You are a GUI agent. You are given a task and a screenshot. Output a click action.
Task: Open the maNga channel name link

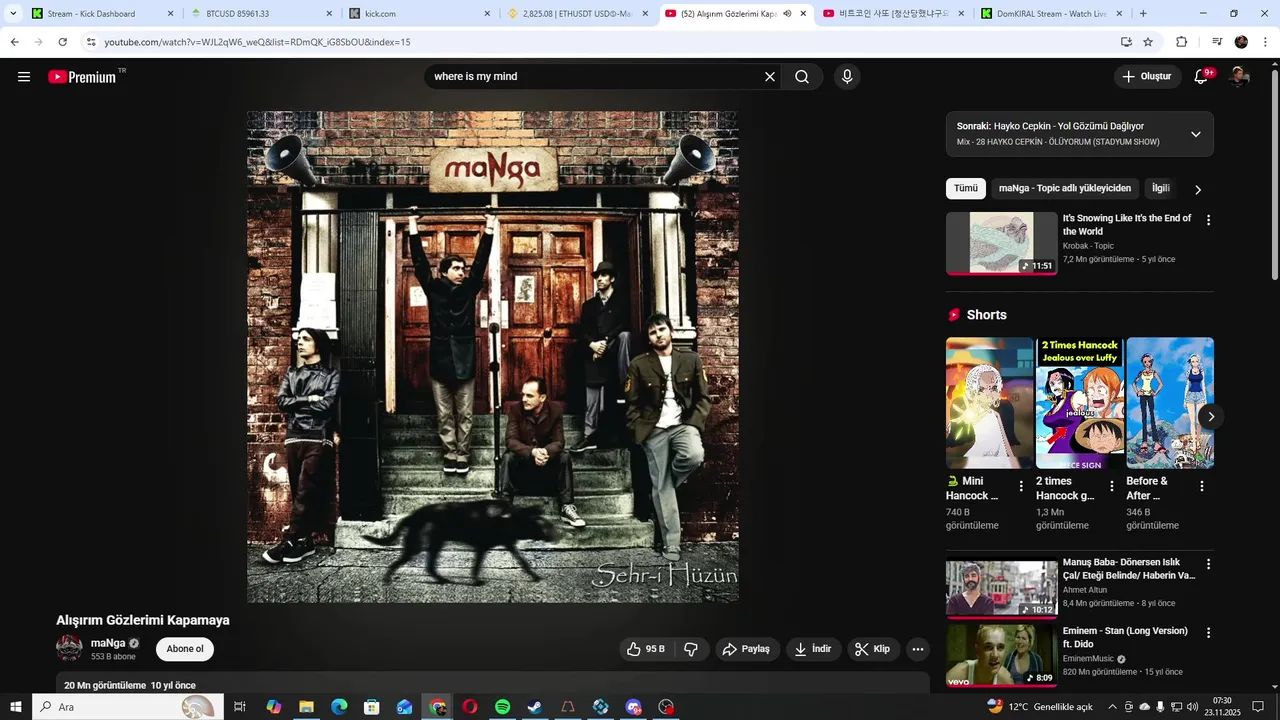coord(108,643)
